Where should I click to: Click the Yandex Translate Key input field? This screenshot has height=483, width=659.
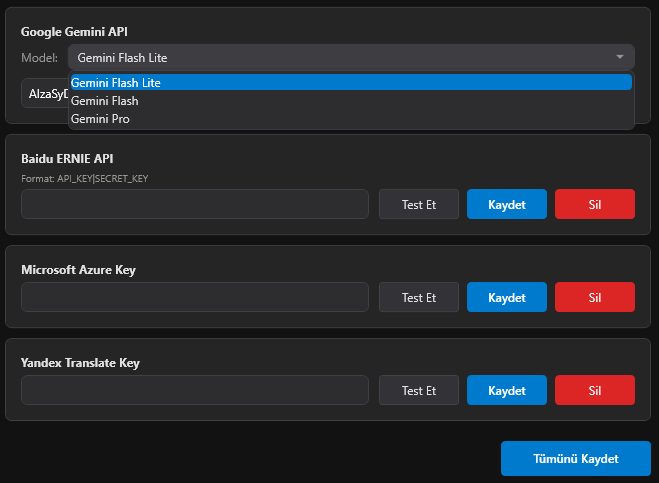[195, 390]
